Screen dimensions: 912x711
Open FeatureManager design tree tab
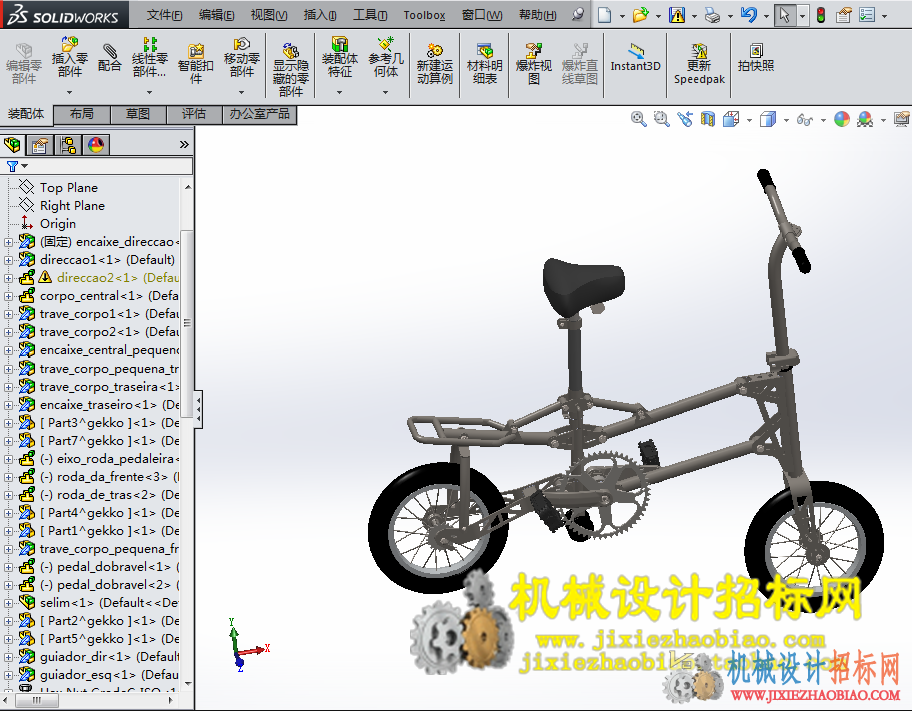(12, 145)
